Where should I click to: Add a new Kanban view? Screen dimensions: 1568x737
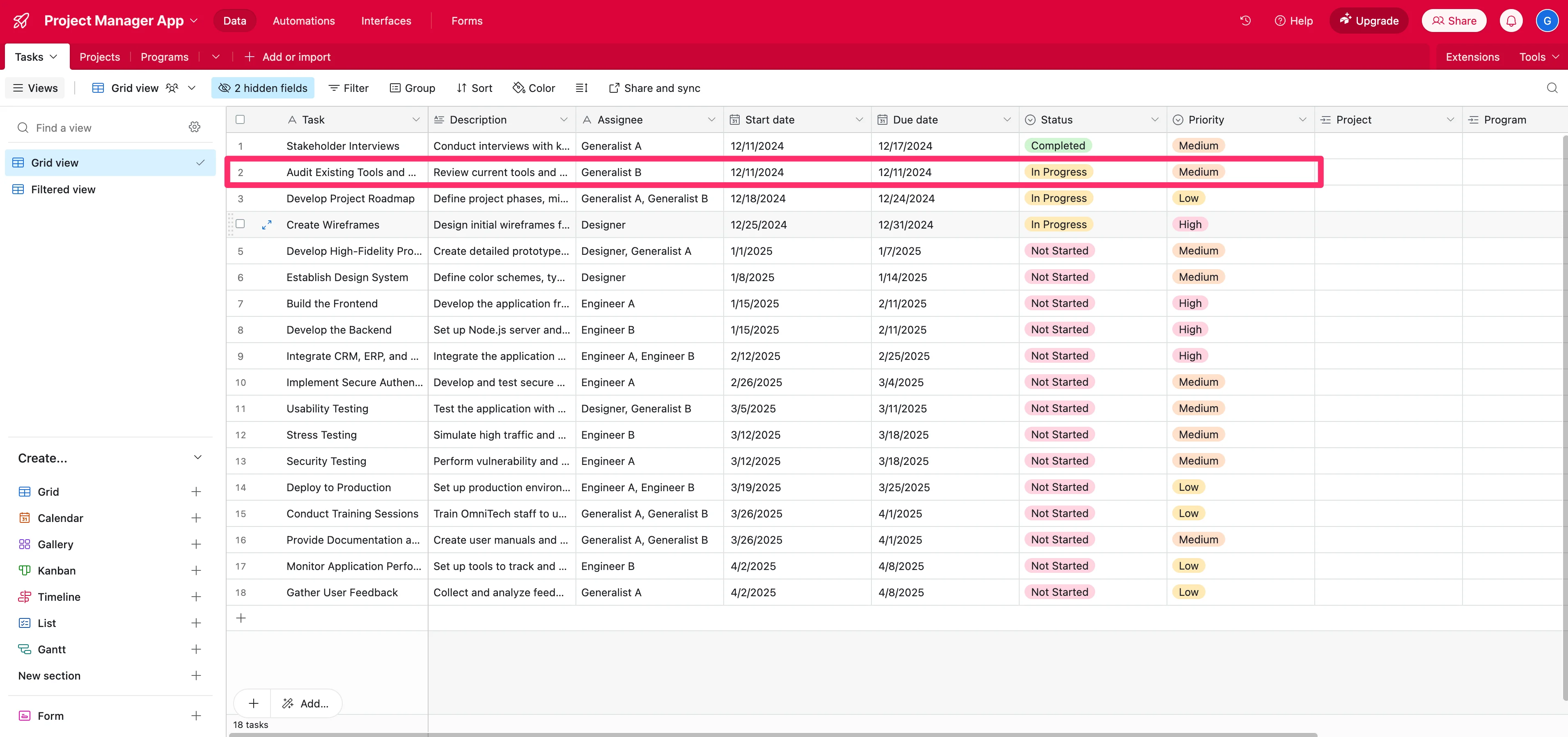tap(196, 570)
